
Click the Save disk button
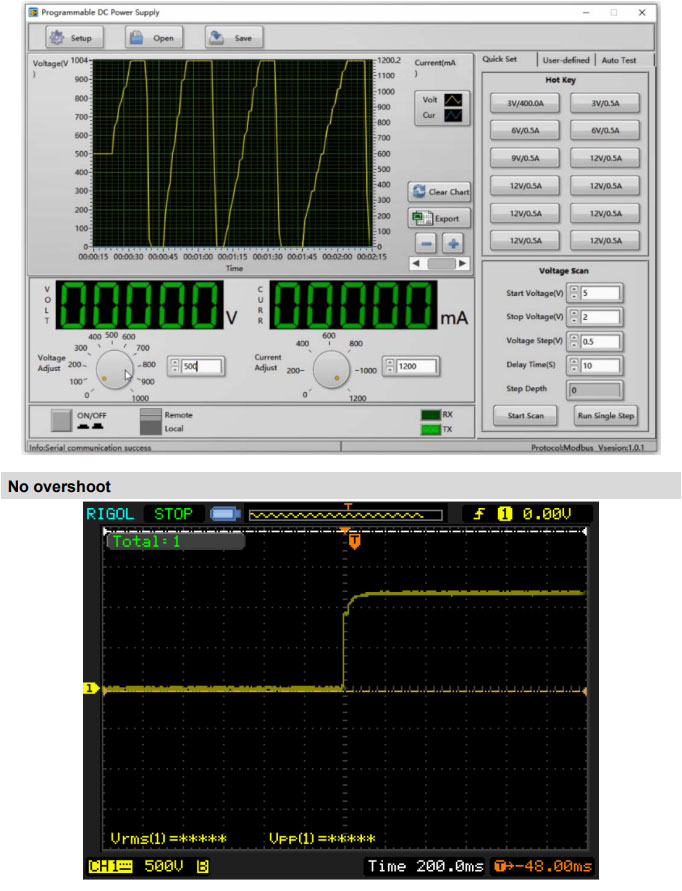pos(234,38)
